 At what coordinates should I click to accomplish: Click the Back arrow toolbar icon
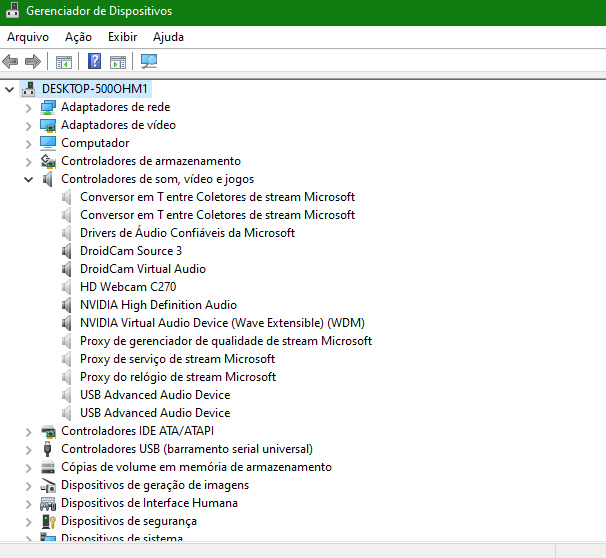click(x=10, y=61)
